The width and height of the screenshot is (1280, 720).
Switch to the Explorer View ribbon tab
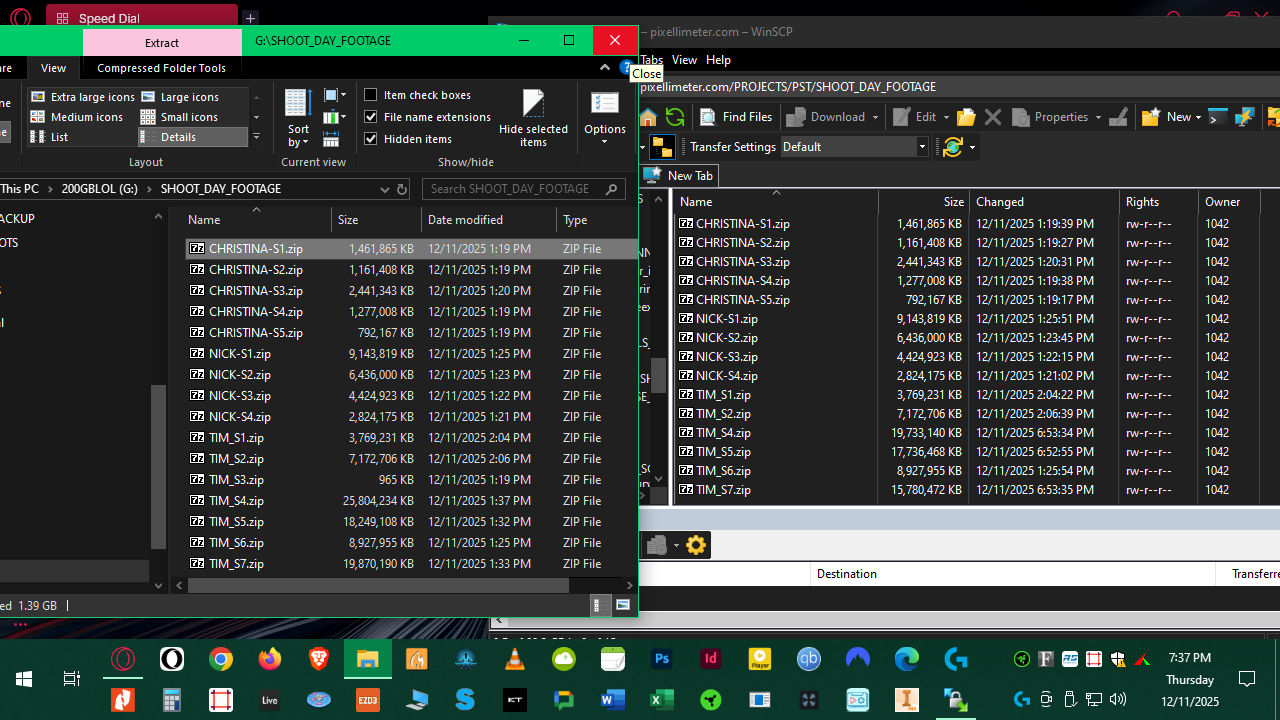53,68
